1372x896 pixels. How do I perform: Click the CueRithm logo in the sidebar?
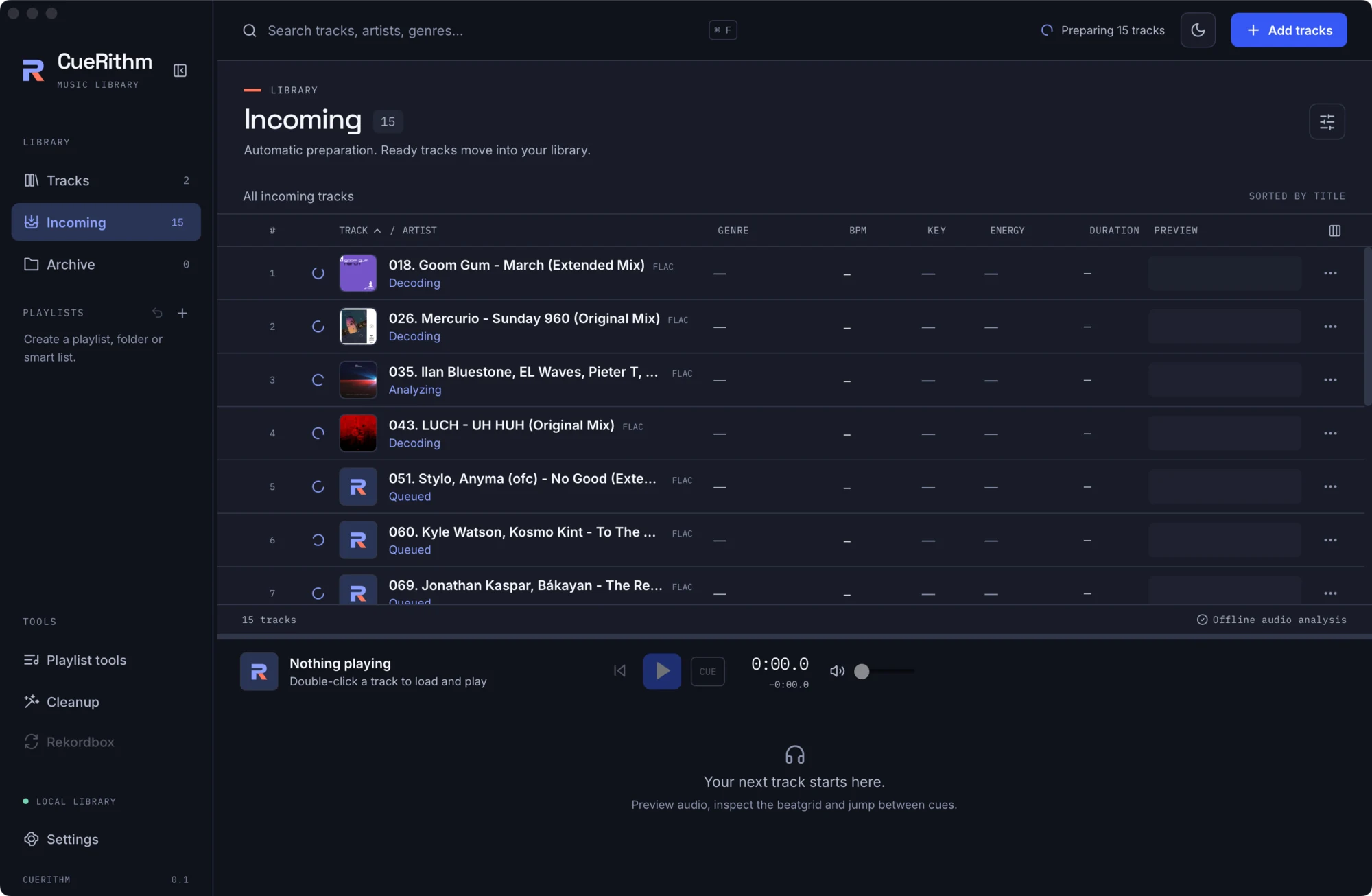click(x=34, y=70)
